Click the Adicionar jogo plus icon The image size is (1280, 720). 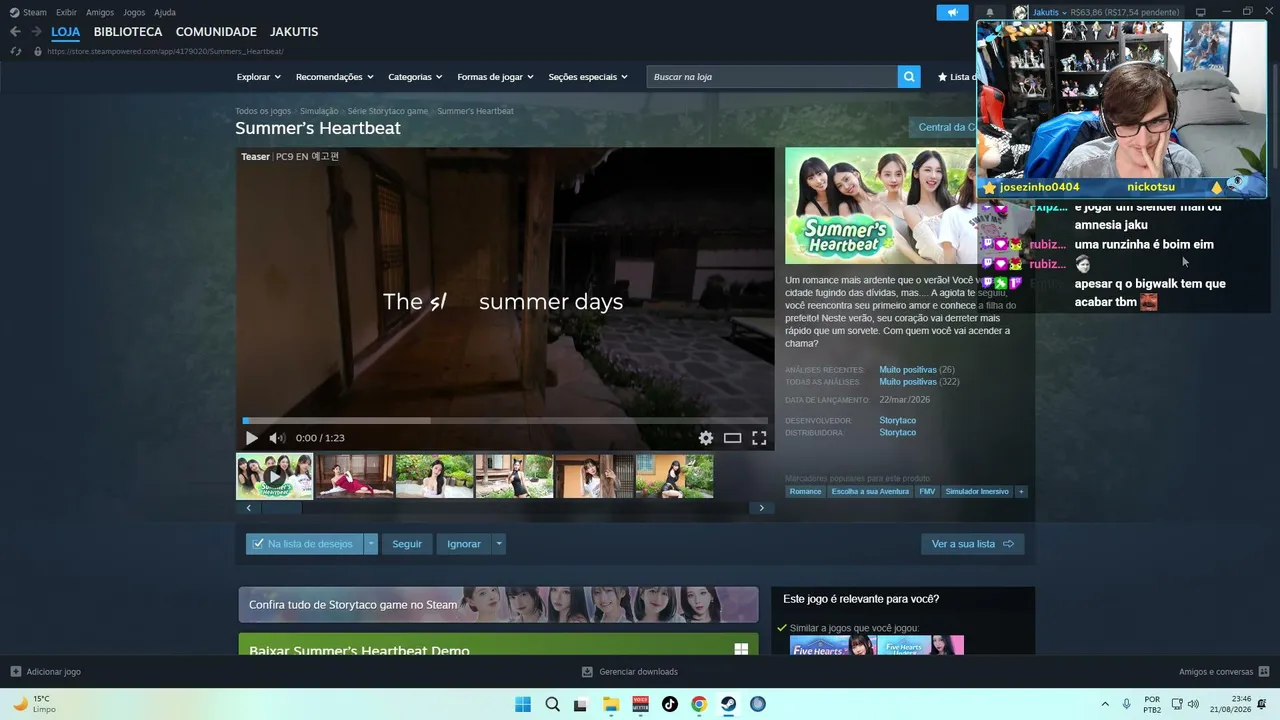point(16,672)
